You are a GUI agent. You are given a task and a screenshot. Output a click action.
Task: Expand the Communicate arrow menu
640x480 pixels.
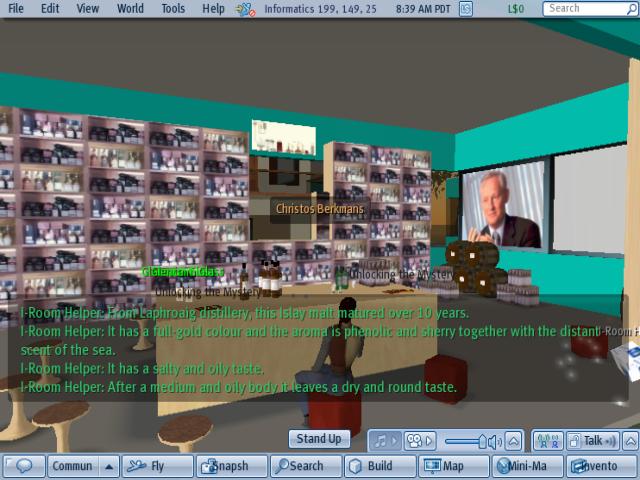click(109, 466)
